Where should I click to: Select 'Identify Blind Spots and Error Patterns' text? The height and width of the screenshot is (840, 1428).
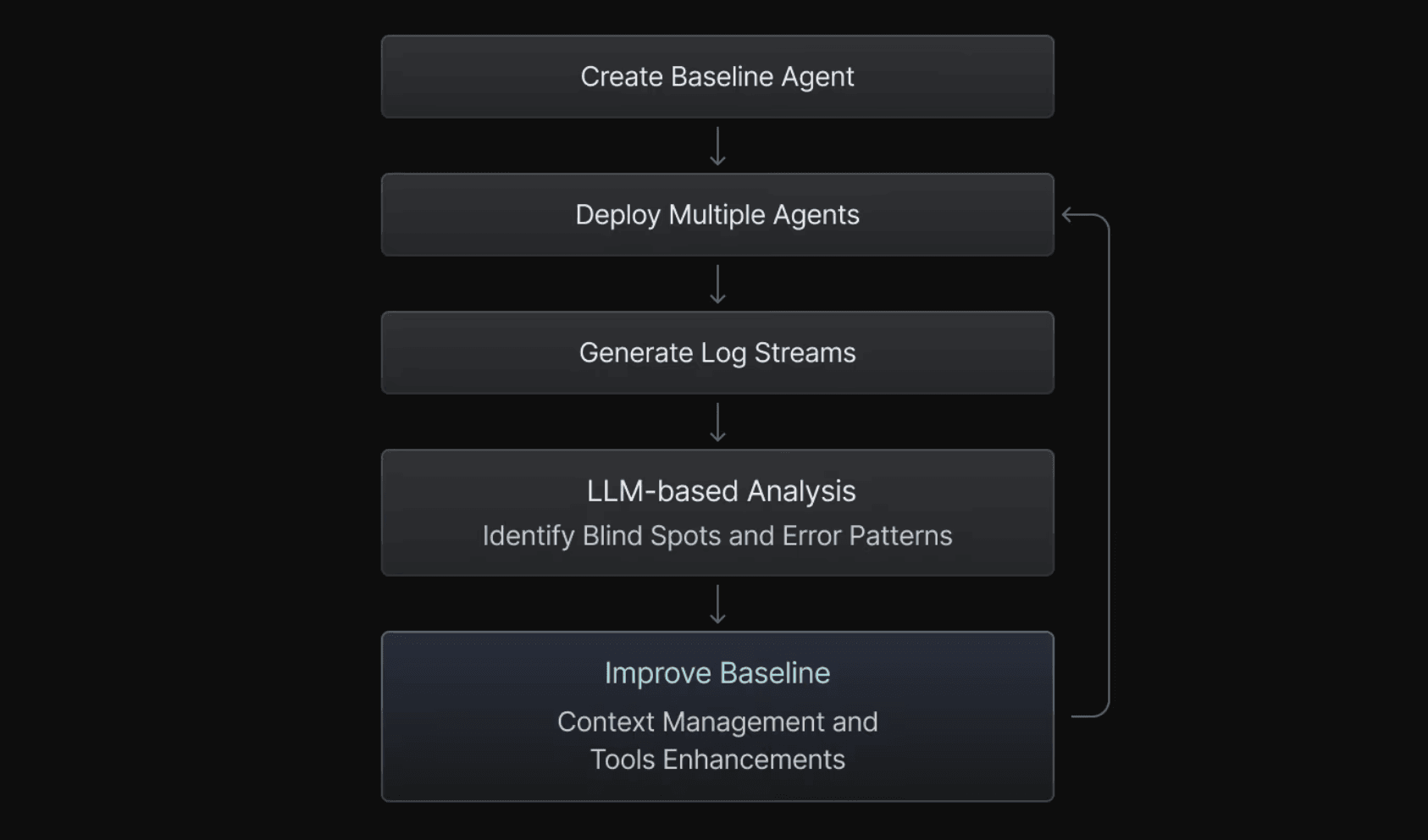click(x=717, y=536)
